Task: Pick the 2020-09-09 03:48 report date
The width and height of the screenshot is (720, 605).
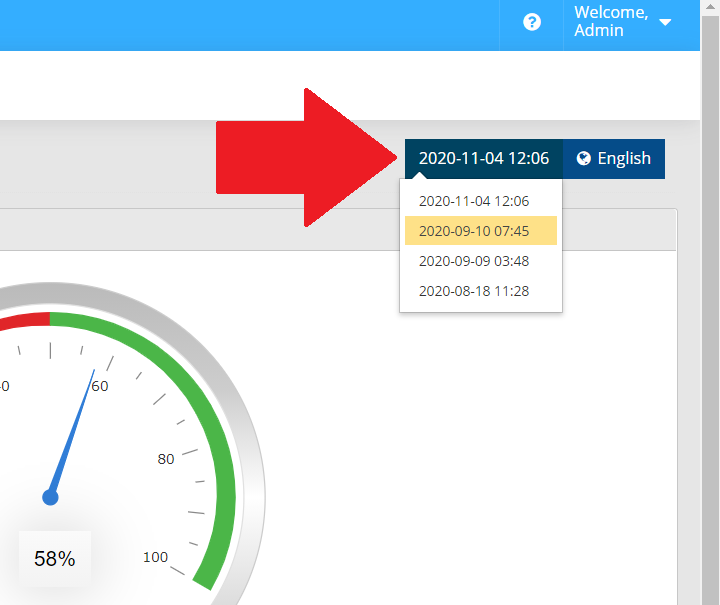Action: (x=474, y=261)
